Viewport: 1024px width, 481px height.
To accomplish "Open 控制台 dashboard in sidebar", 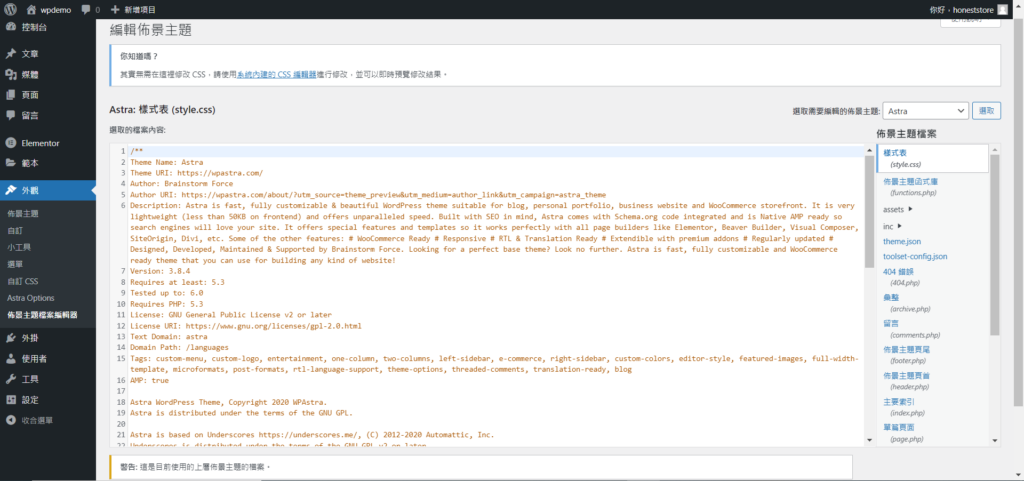I will click(x=30, y=27).
